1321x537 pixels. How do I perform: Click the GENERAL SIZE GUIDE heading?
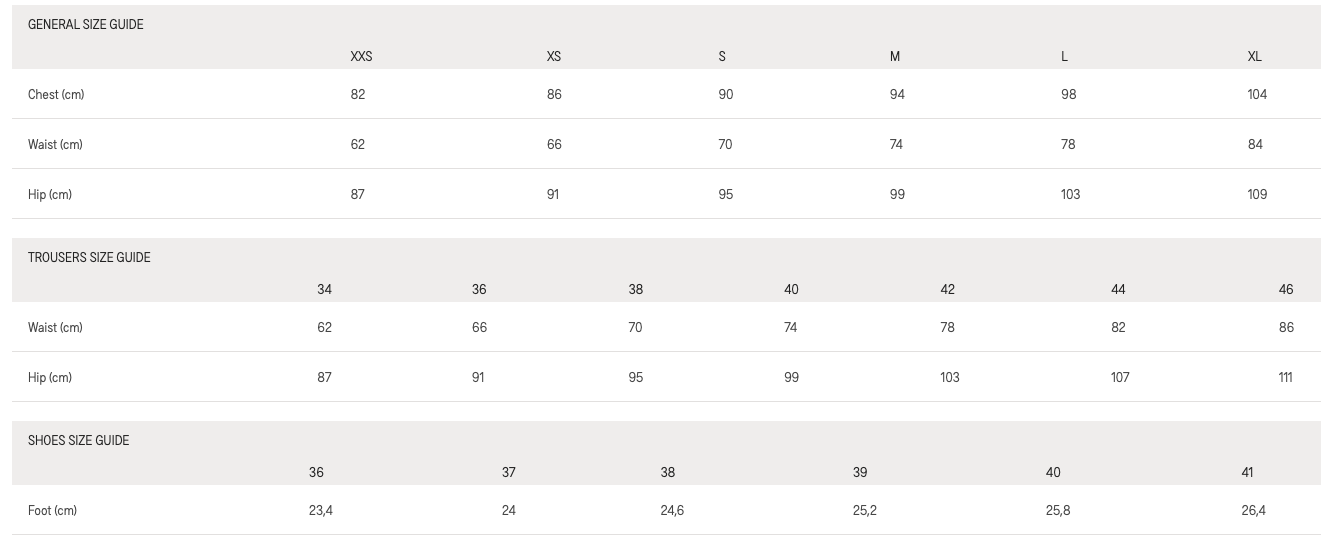tap(85, 24)
